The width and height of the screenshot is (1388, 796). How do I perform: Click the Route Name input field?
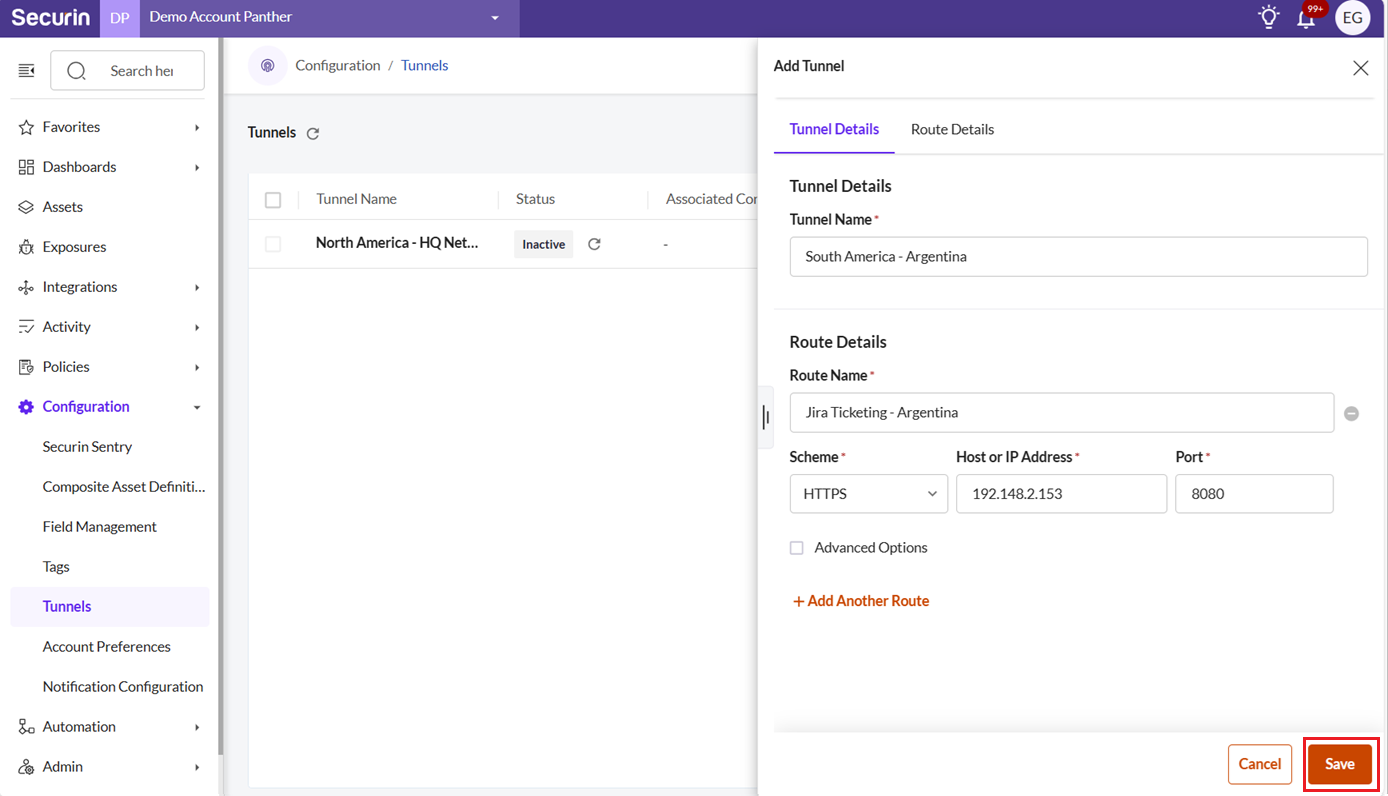[1061, 413]
